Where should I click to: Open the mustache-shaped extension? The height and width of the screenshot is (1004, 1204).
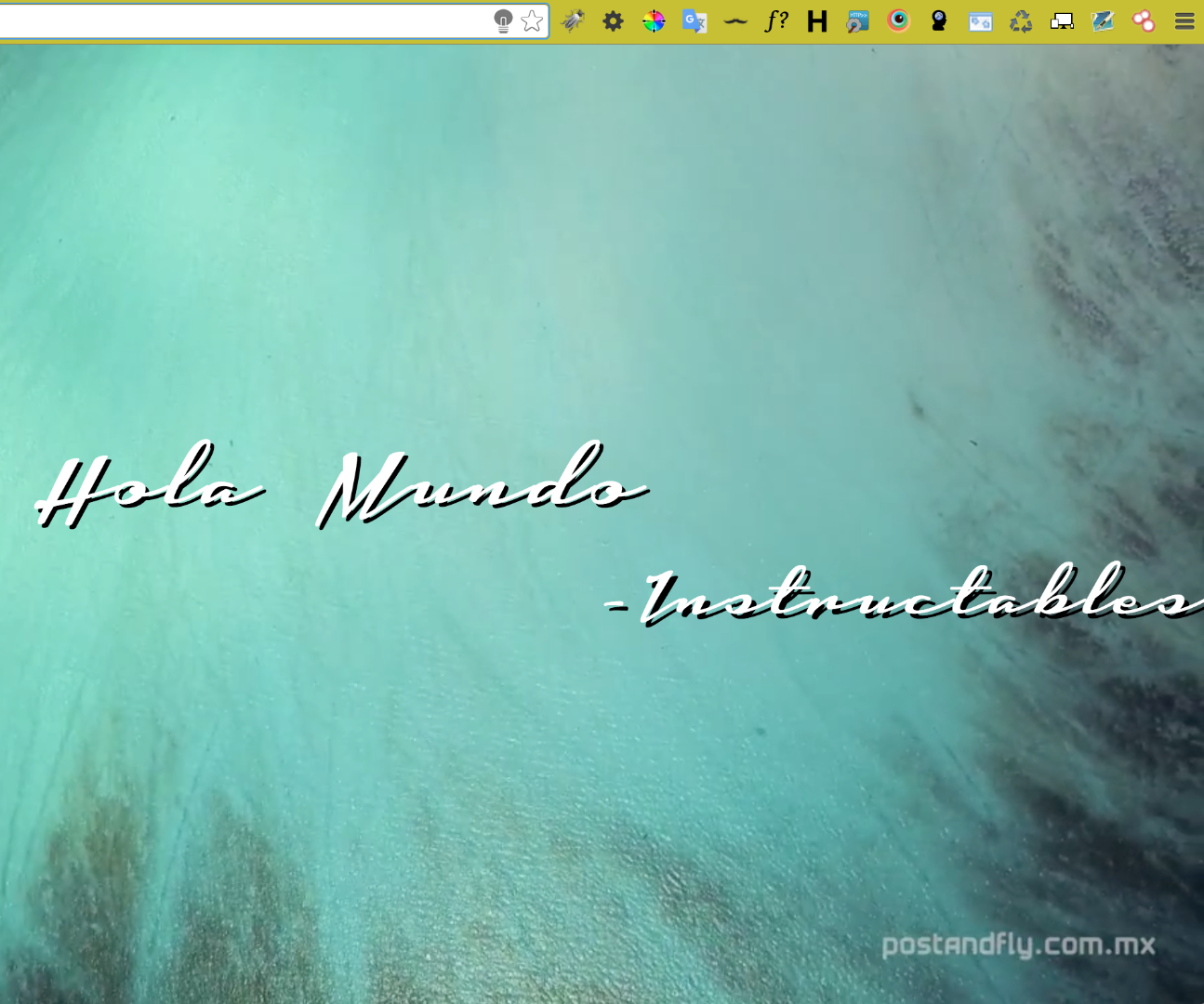click(x=735, y=20)
